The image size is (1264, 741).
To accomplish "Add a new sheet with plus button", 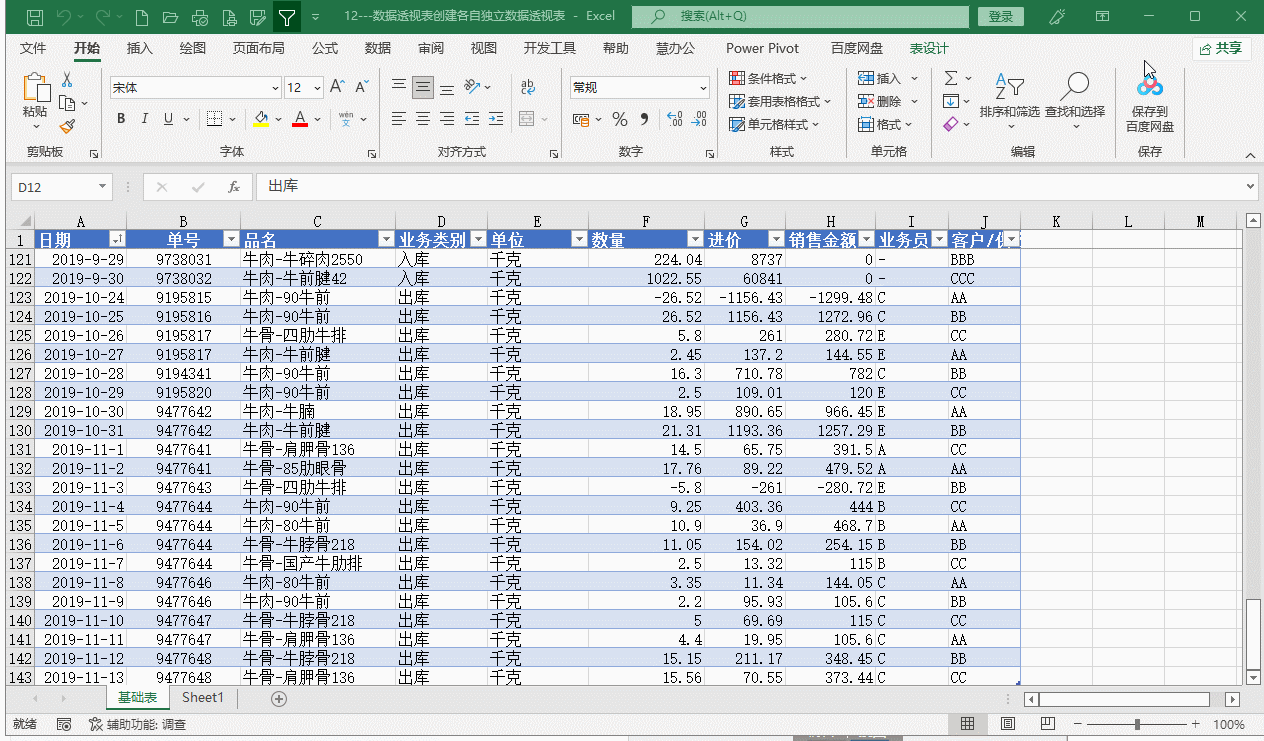I will (x=279, y=699).
